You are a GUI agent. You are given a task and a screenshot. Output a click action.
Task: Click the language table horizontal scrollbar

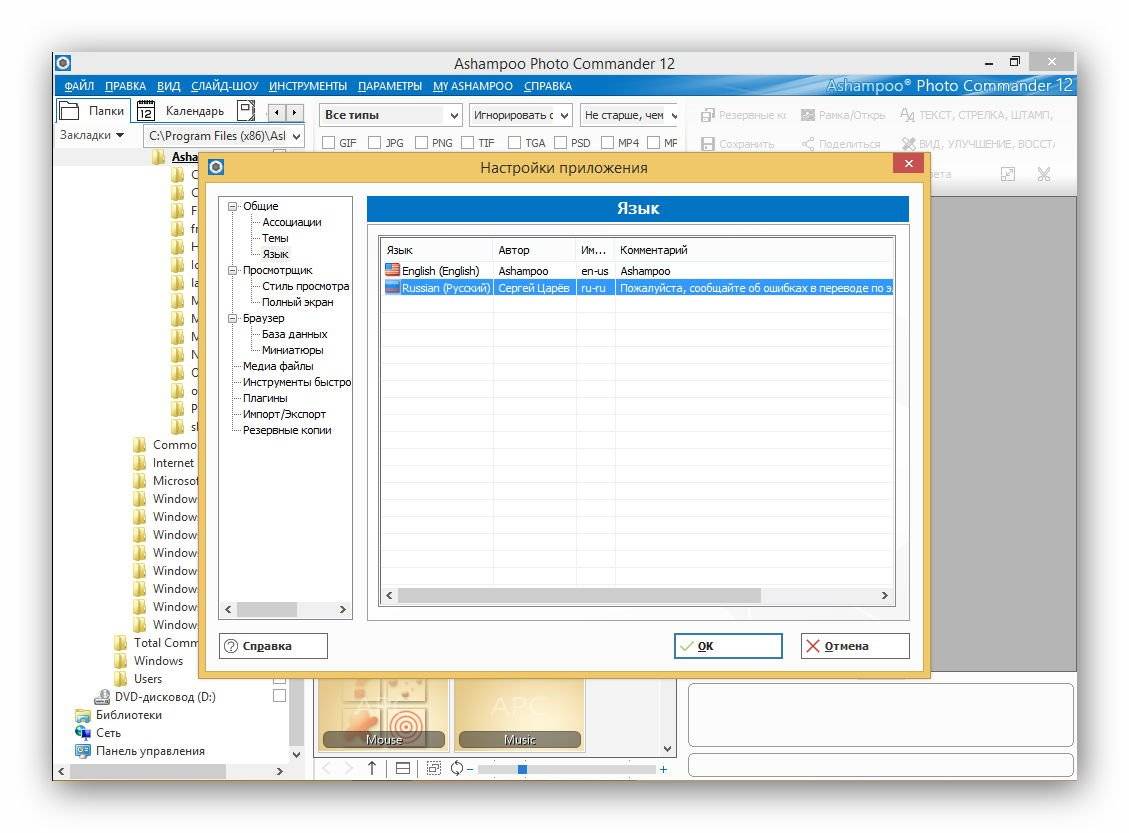coord(580,595)
